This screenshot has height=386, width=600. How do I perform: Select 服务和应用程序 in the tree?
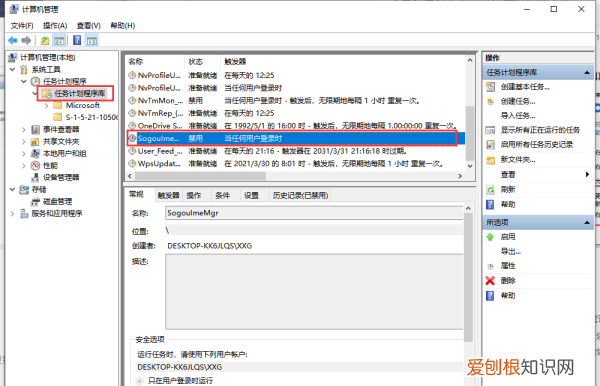pyautogui.click(x=57, y=213)
